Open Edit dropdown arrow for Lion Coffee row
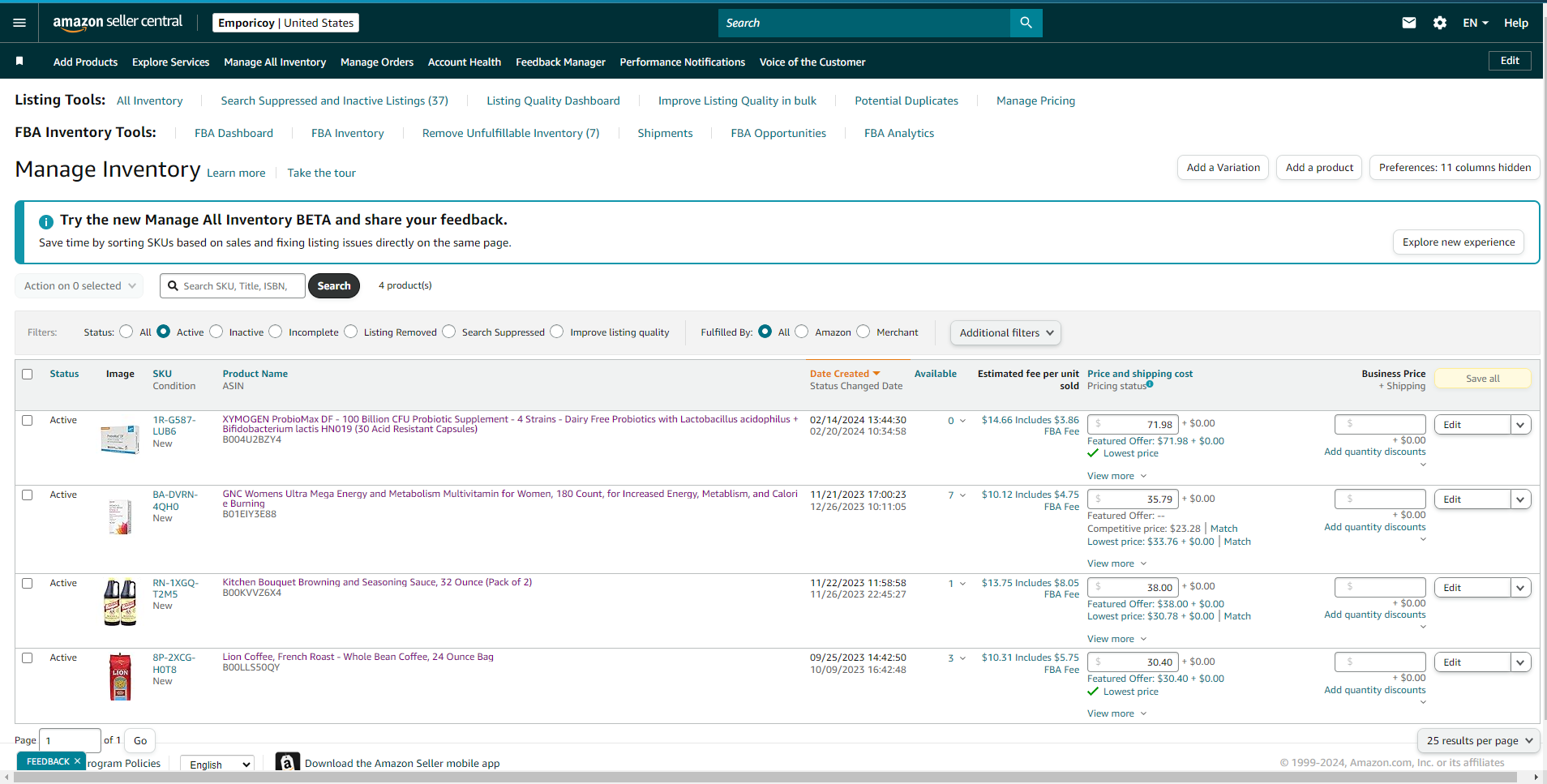Viewport: 1547px width, 784px height. [x=1520, y=662]
